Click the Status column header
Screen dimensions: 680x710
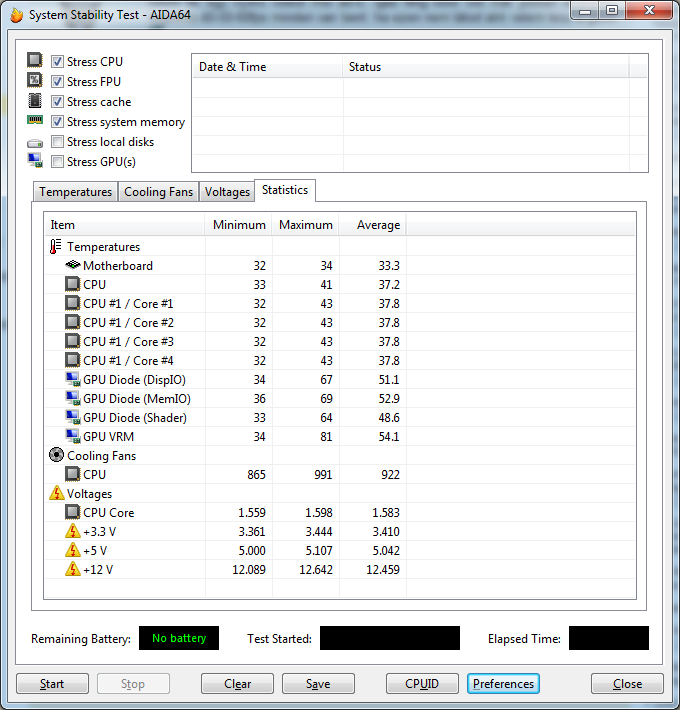[x=486, y=67]
